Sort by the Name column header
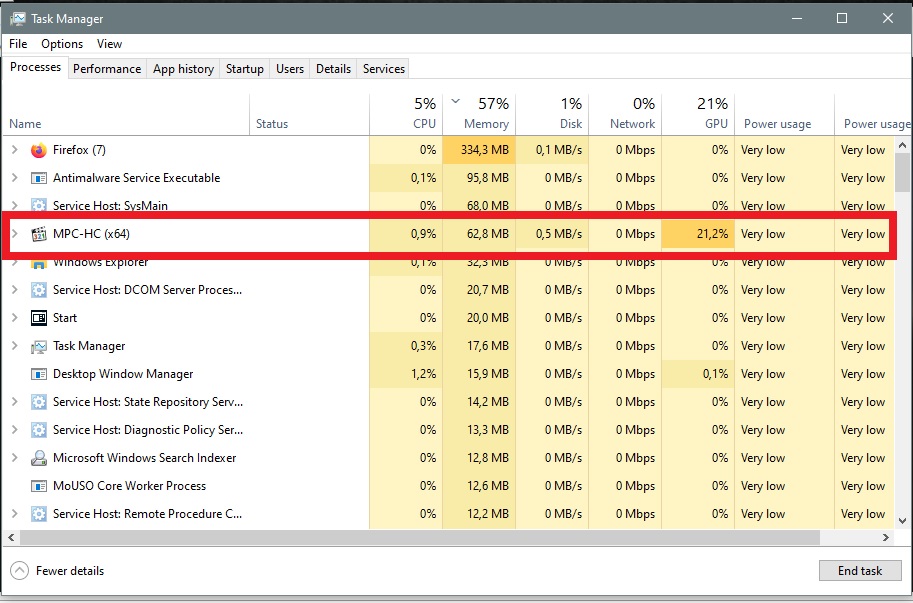The height and width of the screenshot is (603, 913). [126, 115]
